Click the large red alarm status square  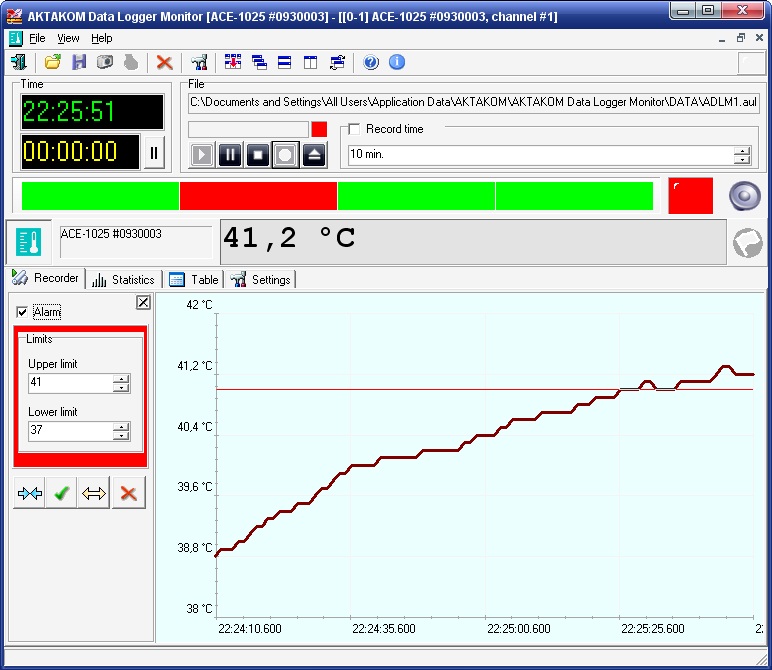(x=690, y=196)
